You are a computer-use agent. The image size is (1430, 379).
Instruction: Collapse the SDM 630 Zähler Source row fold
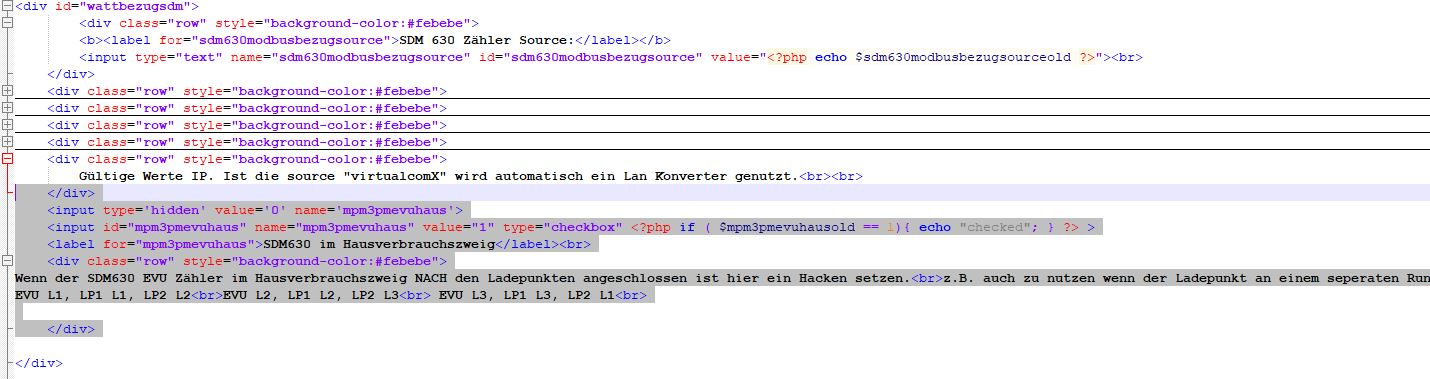point(7,23)
